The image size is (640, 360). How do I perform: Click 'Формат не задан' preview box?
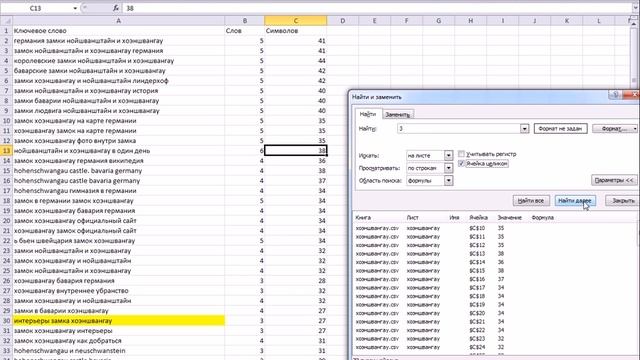pyautogui.click(x=560, y=129)
